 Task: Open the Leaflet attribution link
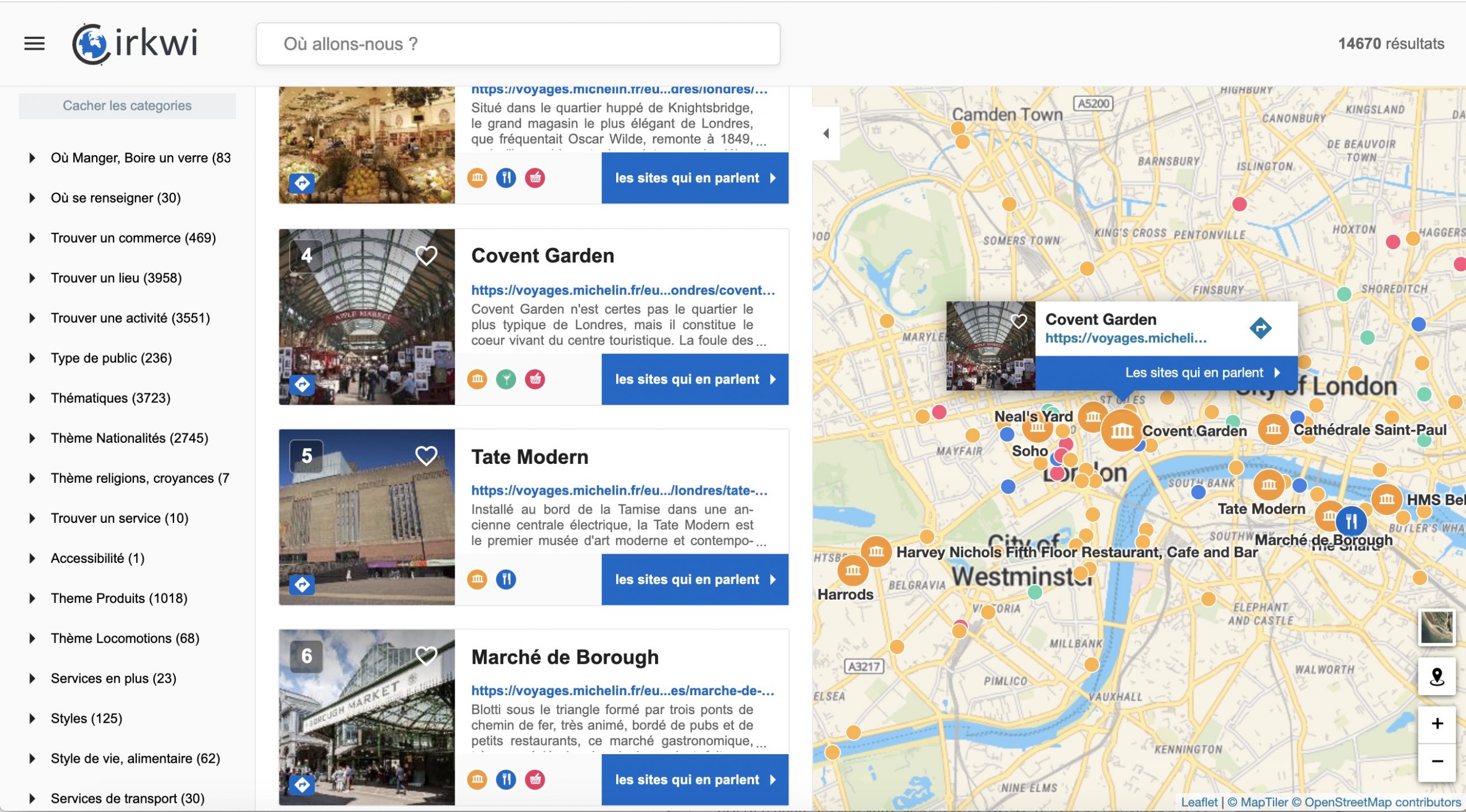(1199, 802)
